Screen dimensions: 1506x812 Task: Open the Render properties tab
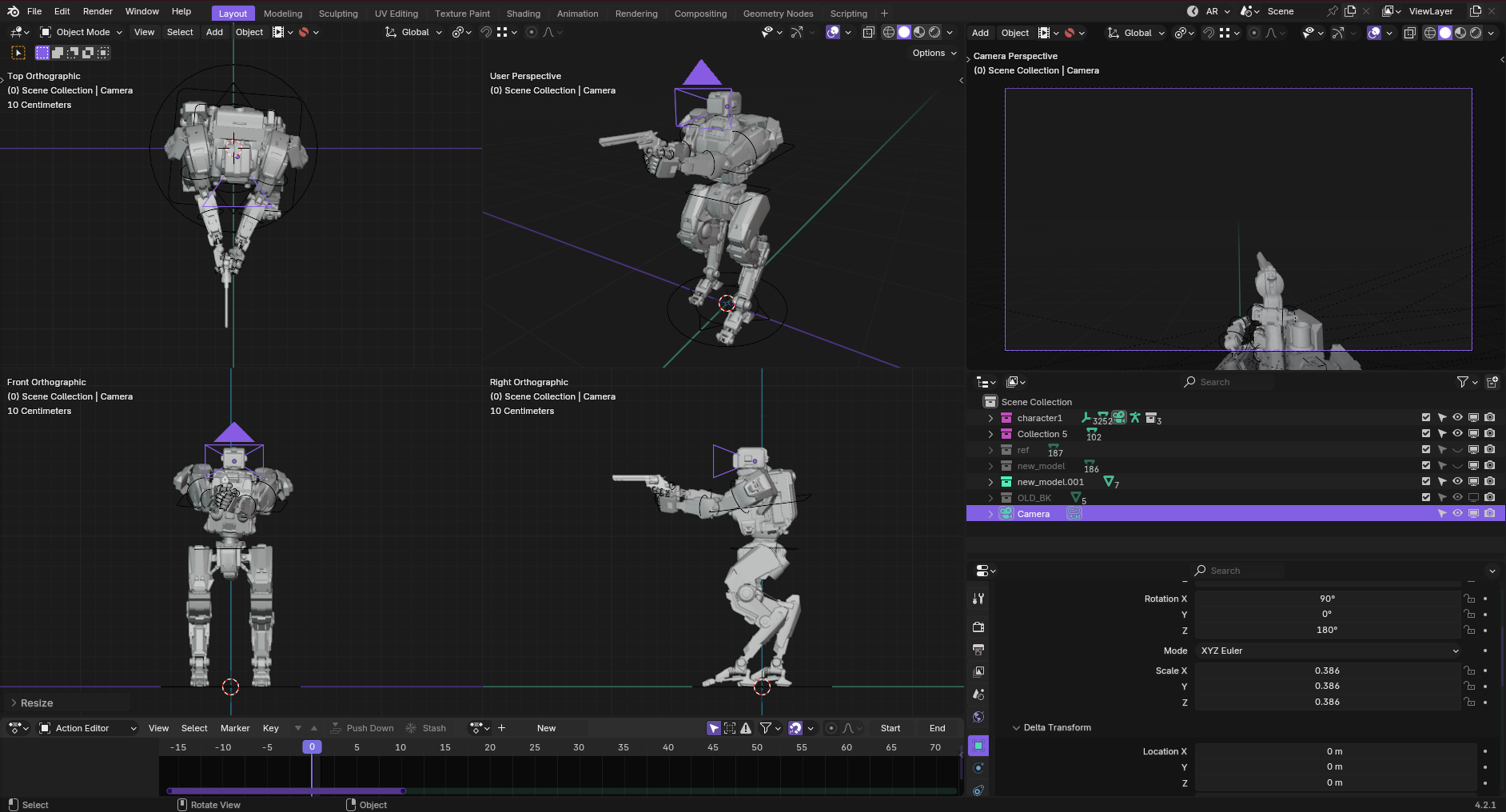click(978, 627)
